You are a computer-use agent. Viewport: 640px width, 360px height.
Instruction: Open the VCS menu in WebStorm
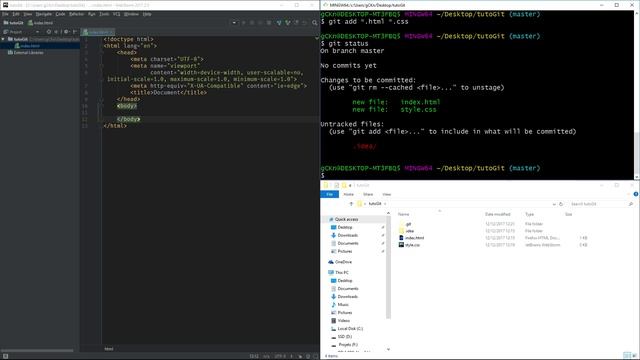pyautogui.click(x=116, y=14)
